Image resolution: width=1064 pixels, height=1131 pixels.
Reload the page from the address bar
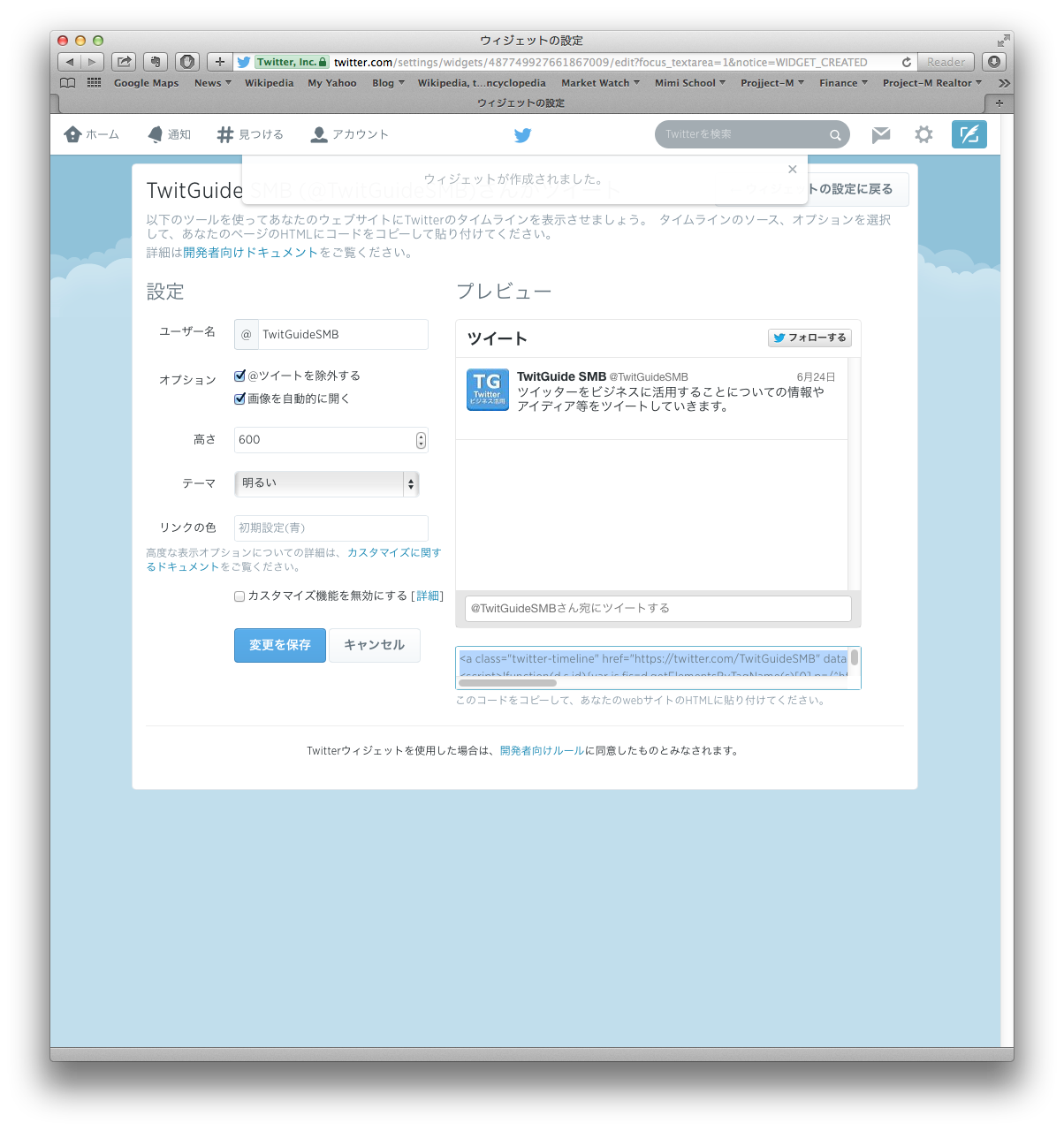907,62
